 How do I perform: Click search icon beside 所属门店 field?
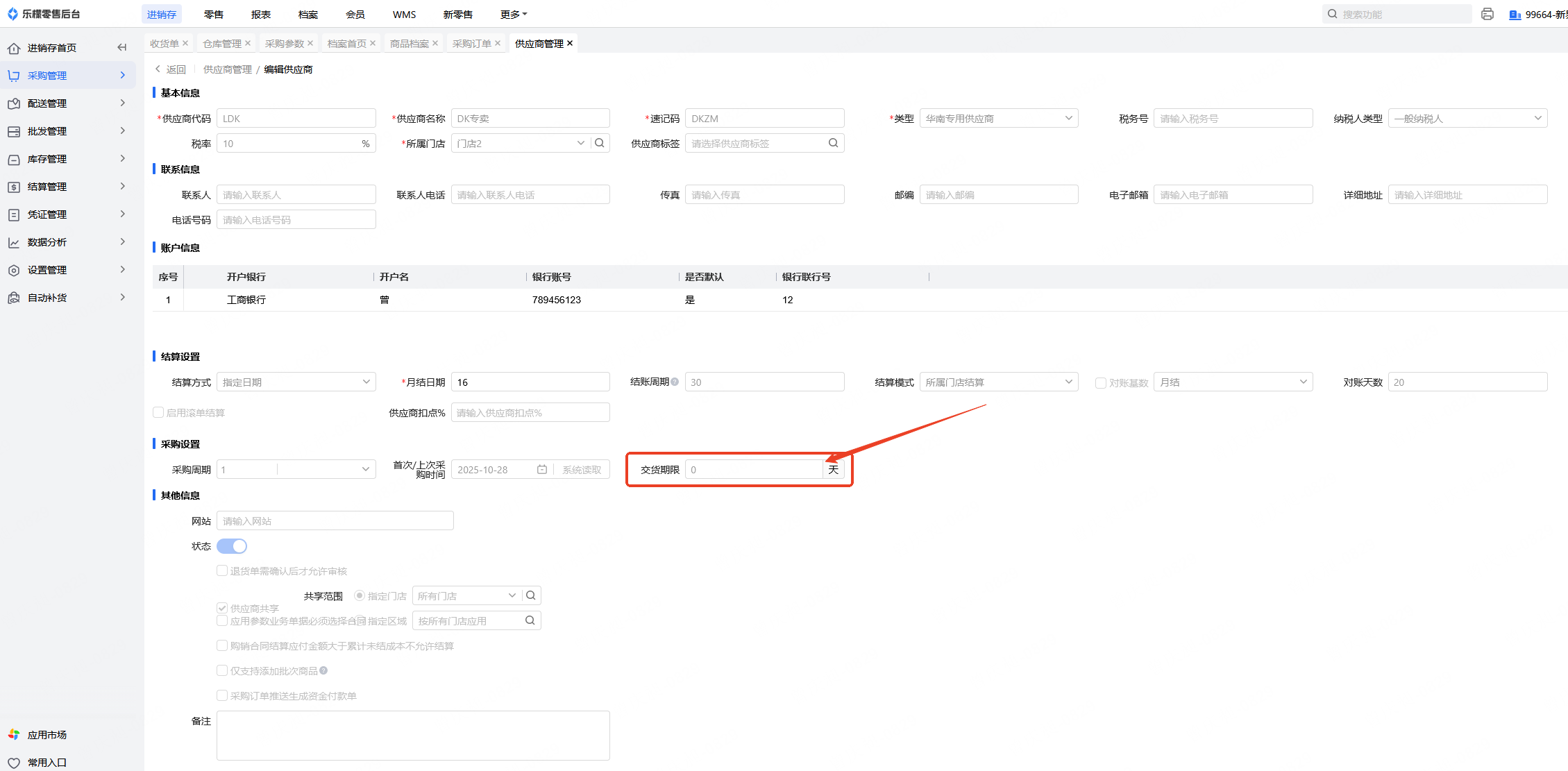click(x=600, y=143)
